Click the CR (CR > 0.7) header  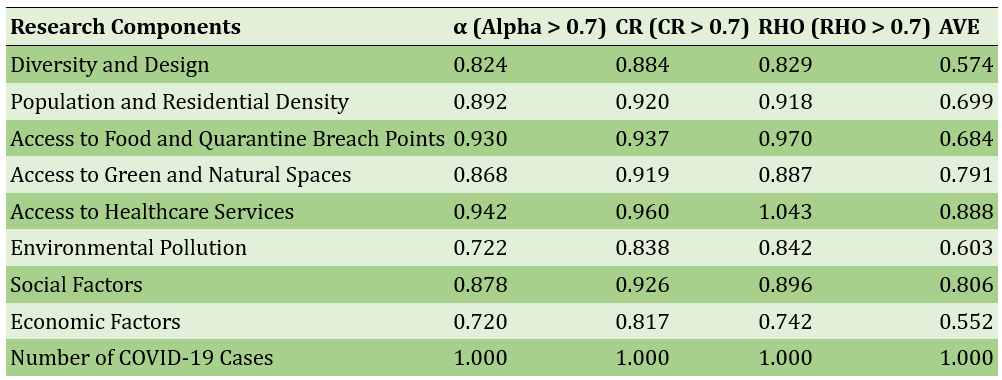tap(682, 28)
